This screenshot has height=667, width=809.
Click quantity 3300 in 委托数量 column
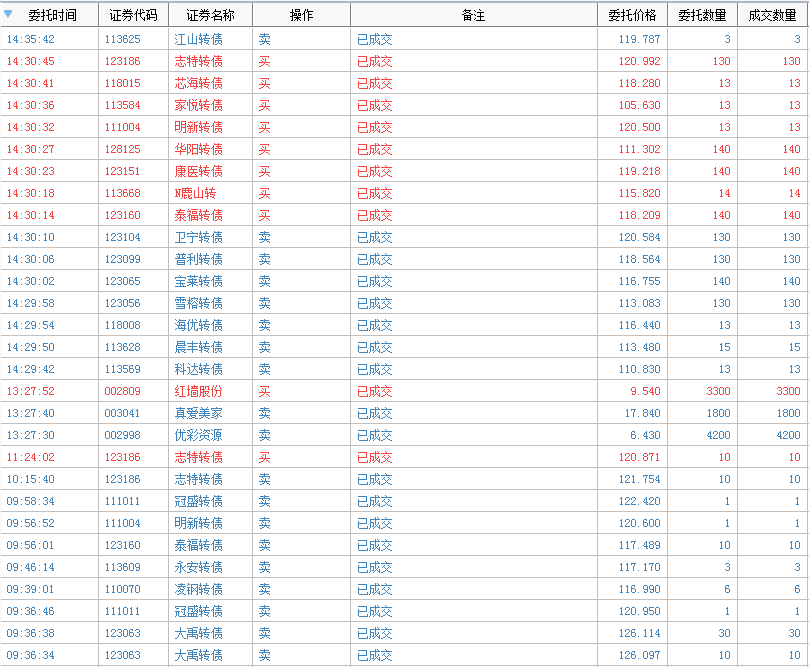coord(718,392)
